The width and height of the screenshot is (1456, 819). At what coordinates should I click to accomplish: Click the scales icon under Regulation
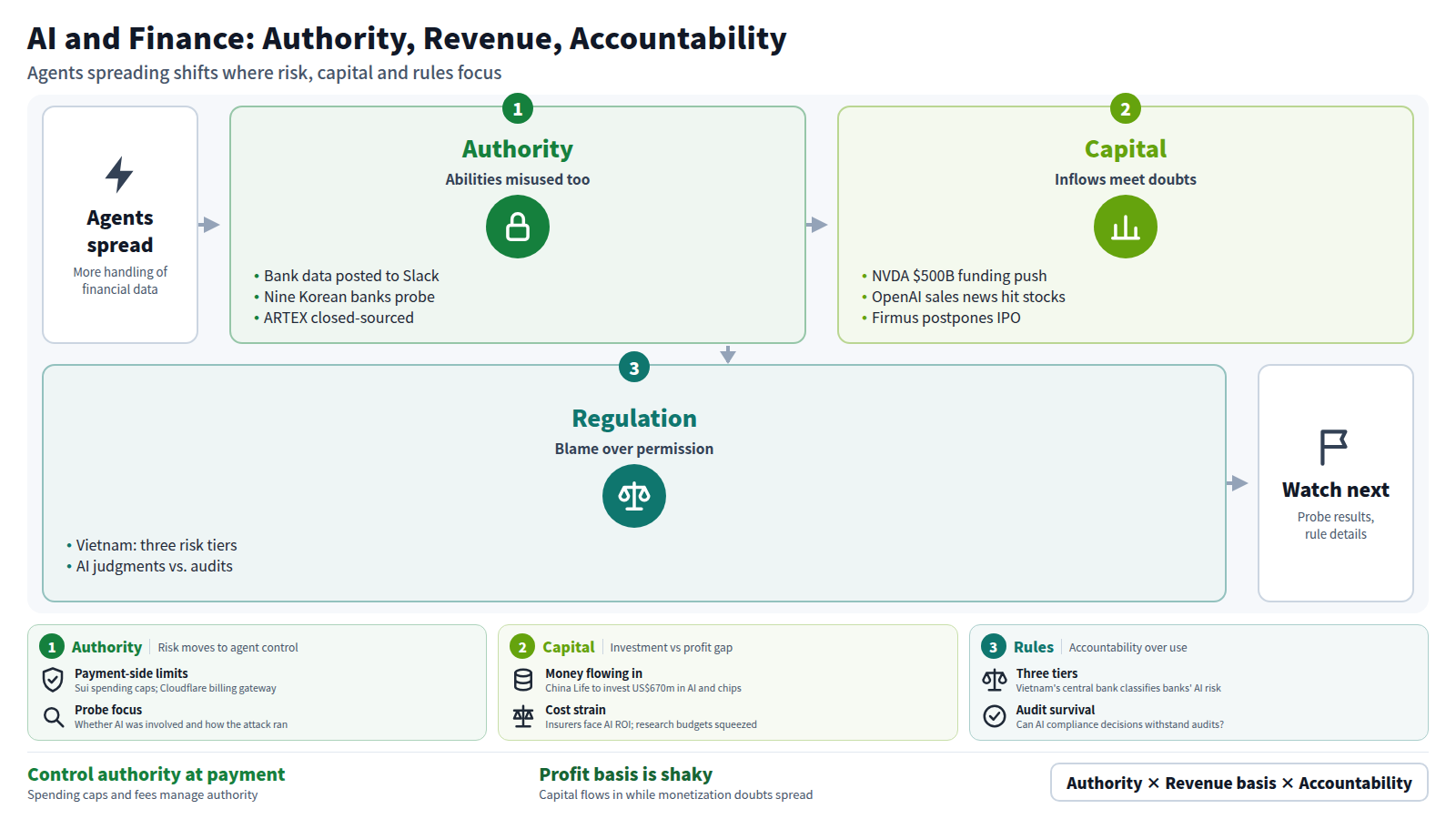[634, 496]
